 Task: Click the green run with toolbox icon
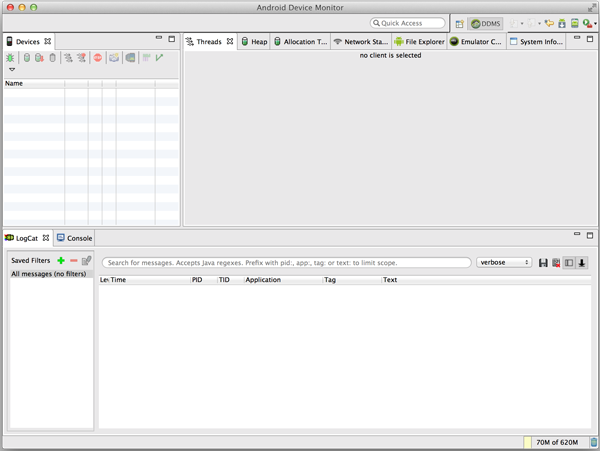587,23
